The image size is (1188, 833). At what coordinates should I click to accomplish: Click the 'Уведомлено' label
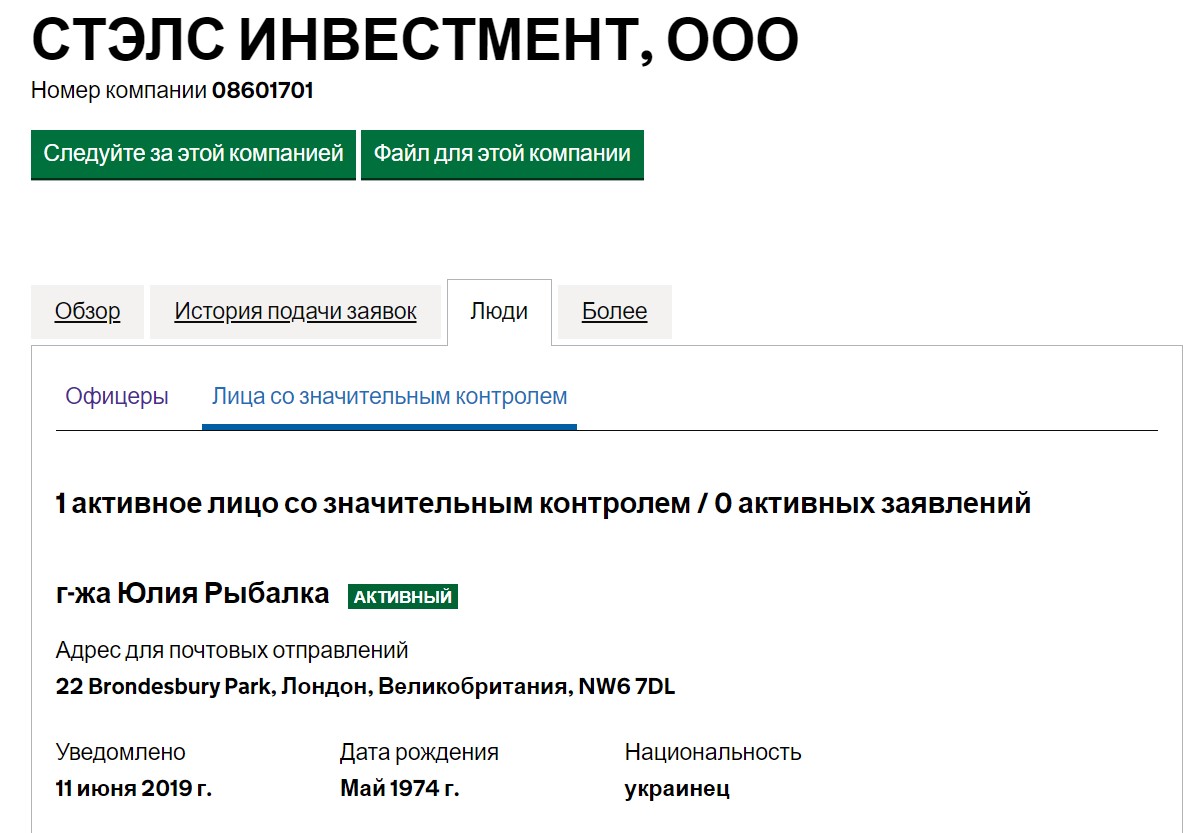[121, 752]
